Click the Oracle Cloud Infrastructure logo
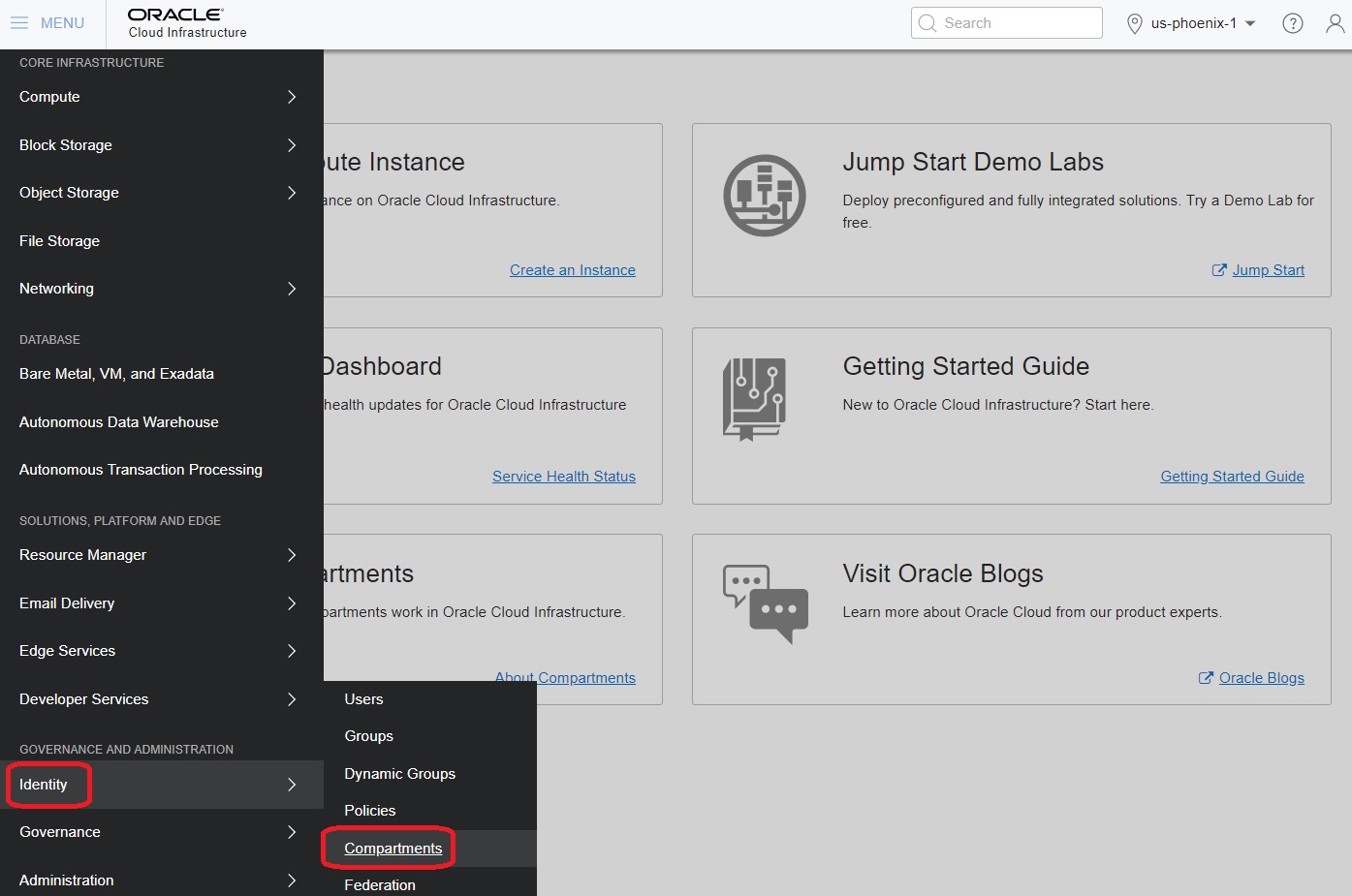 click(187, 23)
